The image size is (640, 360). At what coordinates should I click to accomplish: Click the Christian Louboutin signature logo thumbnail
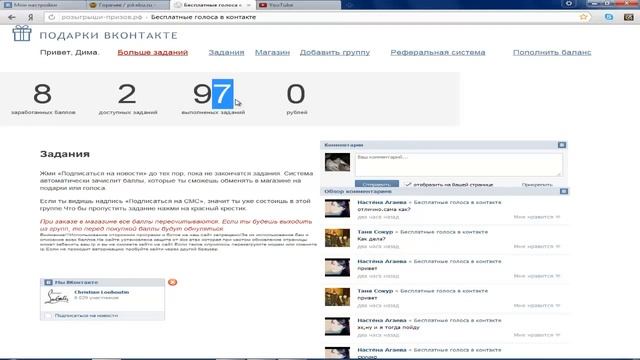(56, 297)
